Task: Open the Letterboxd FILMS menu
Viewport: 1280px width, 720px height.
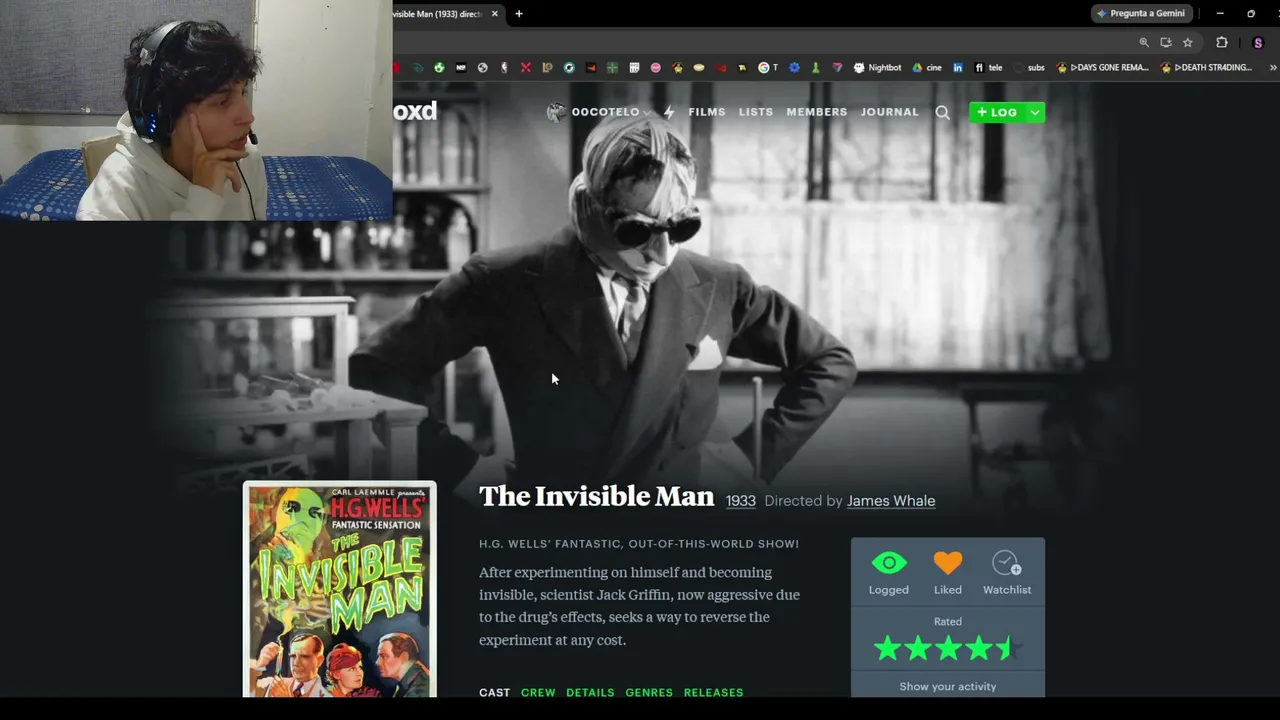Action: click(707, 112)
